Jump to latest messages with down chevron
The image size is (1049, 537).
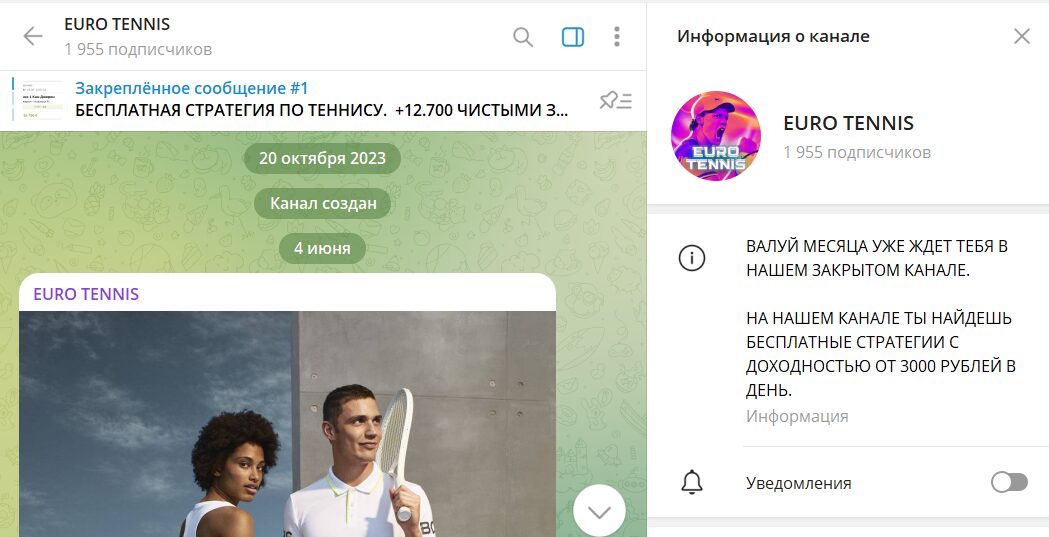(x=599, y=512)
